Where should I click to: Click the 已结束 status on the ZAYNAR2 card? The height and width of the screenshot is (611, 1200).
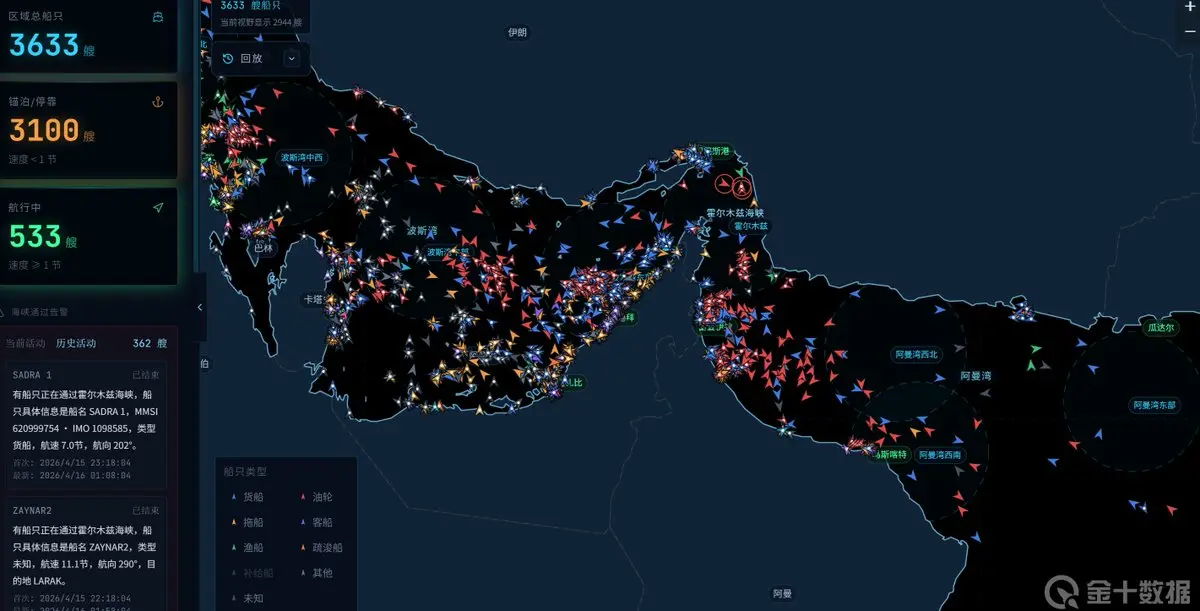point(146,510)
